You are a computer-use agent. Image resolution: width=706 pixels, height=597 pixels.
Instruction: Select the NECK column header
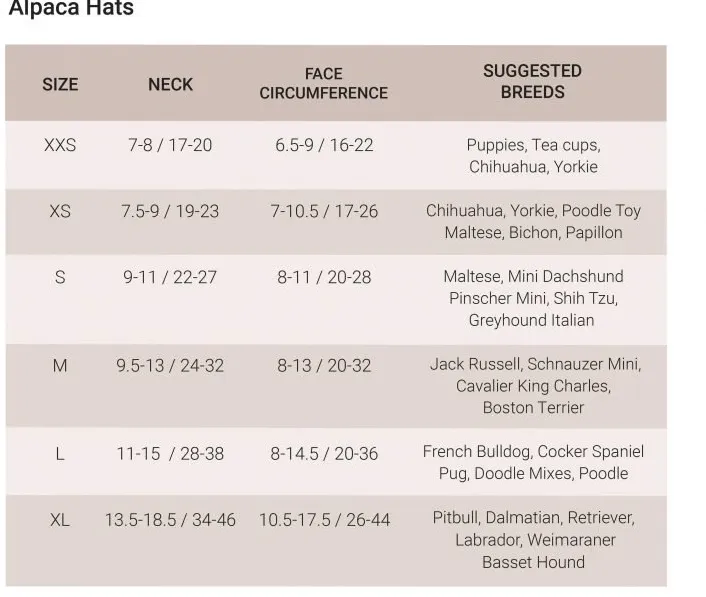171,85
